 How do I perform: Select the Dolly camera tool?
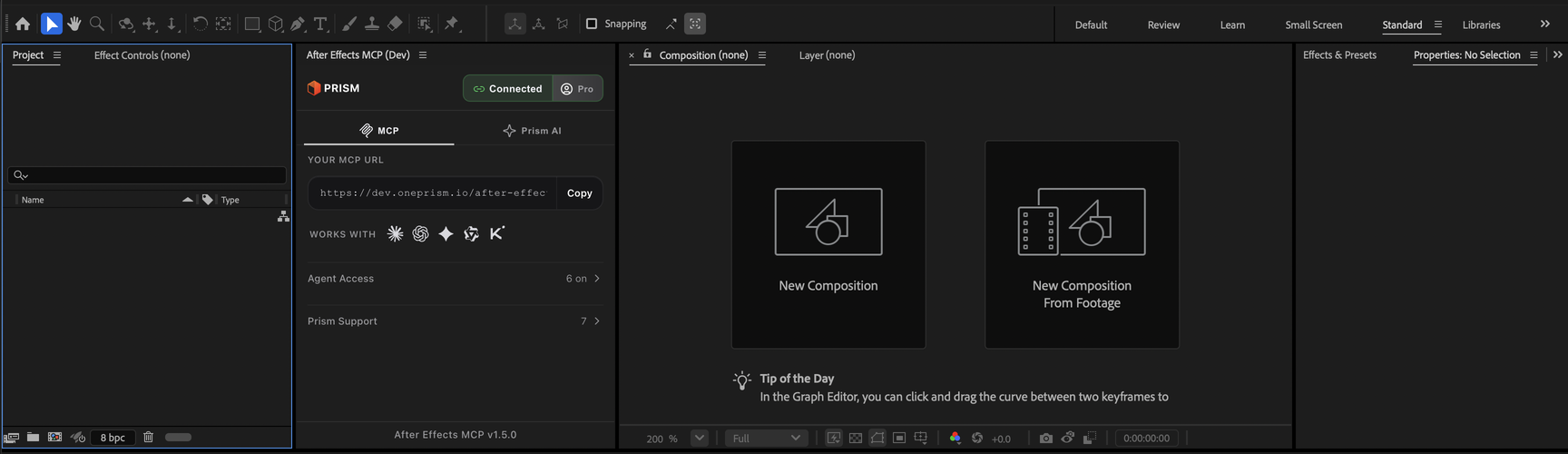click(x=172, y=25)
